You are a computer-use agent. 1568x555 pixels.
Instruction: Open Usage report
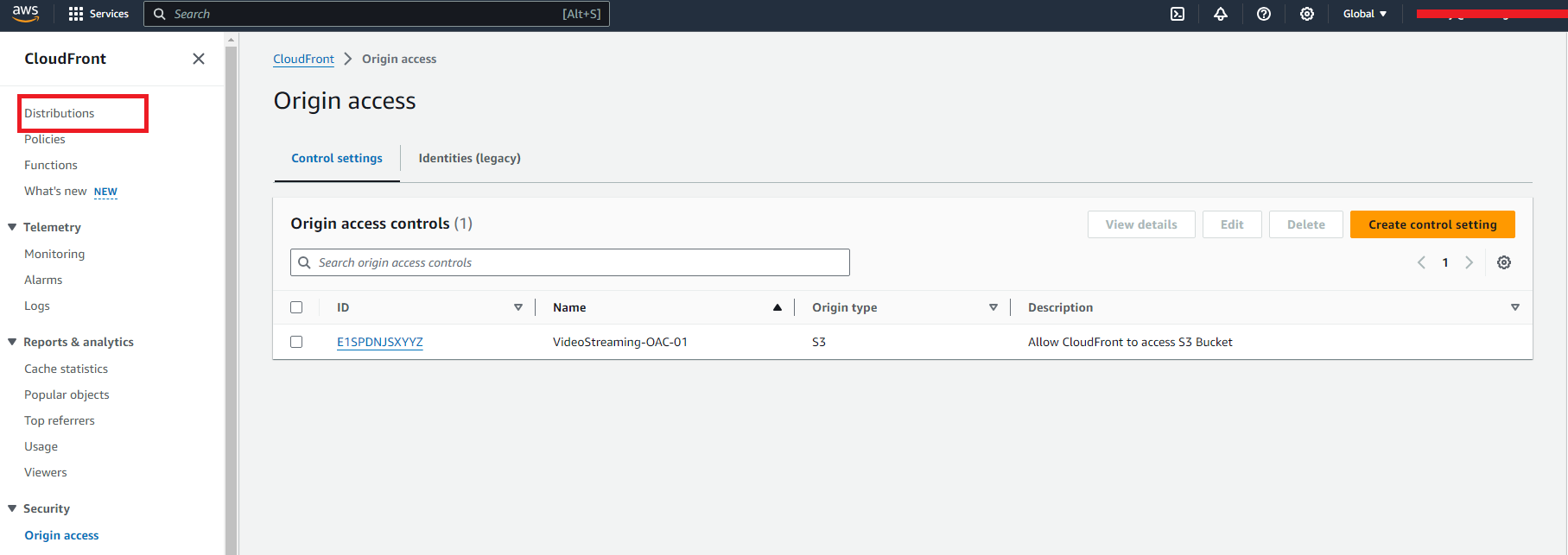[41, 446]
